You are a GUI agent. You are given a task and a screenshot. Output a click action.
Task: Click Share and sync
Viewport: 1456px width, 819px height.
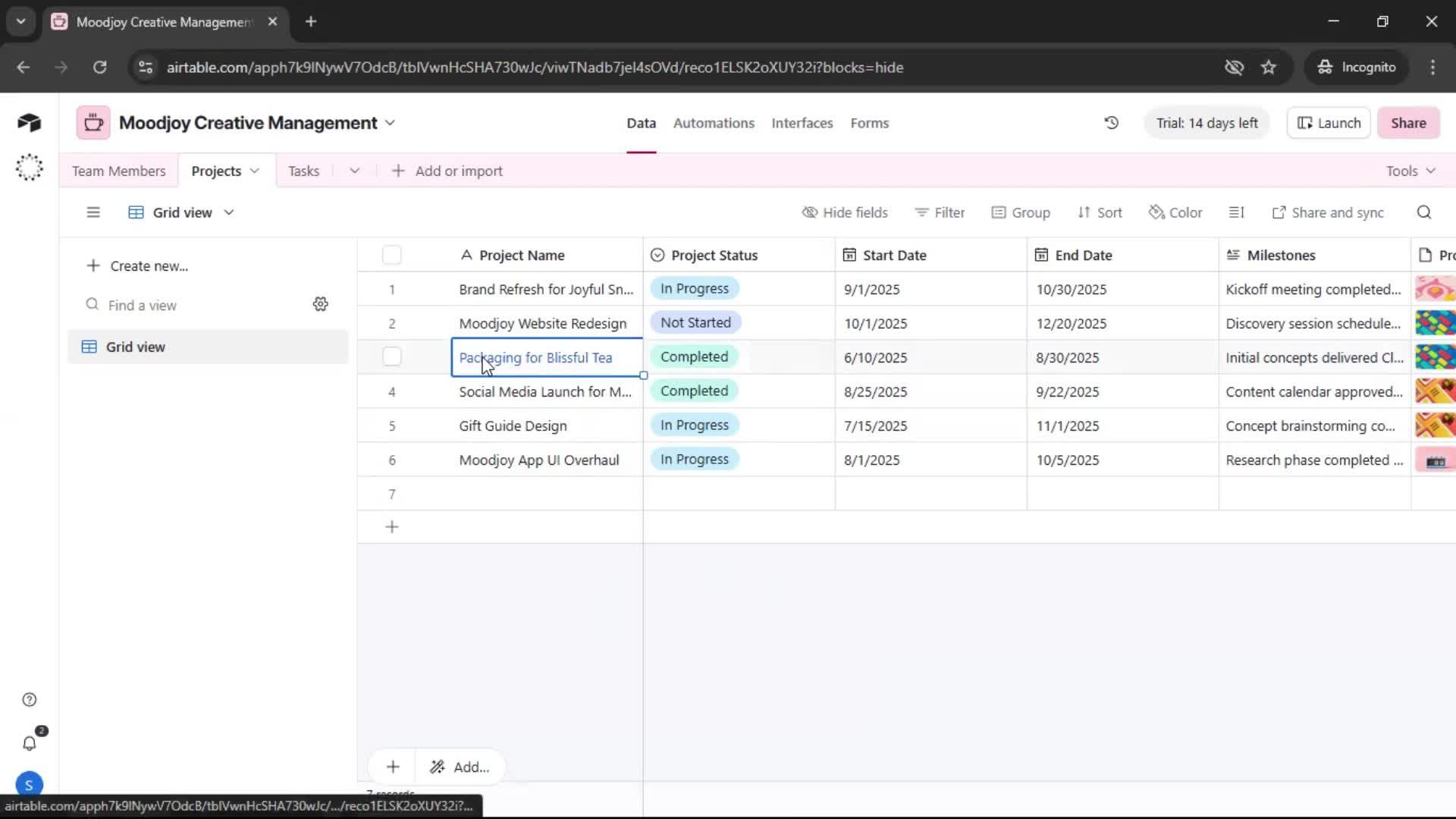(x=1328, y=212)
